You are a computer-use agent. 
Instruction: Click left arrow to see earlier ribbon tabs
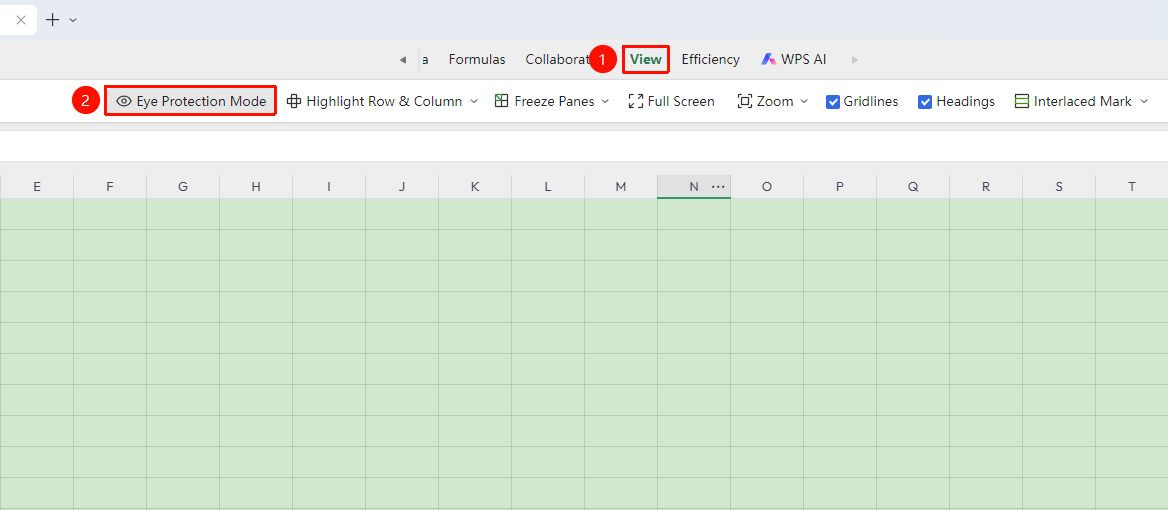403,60
